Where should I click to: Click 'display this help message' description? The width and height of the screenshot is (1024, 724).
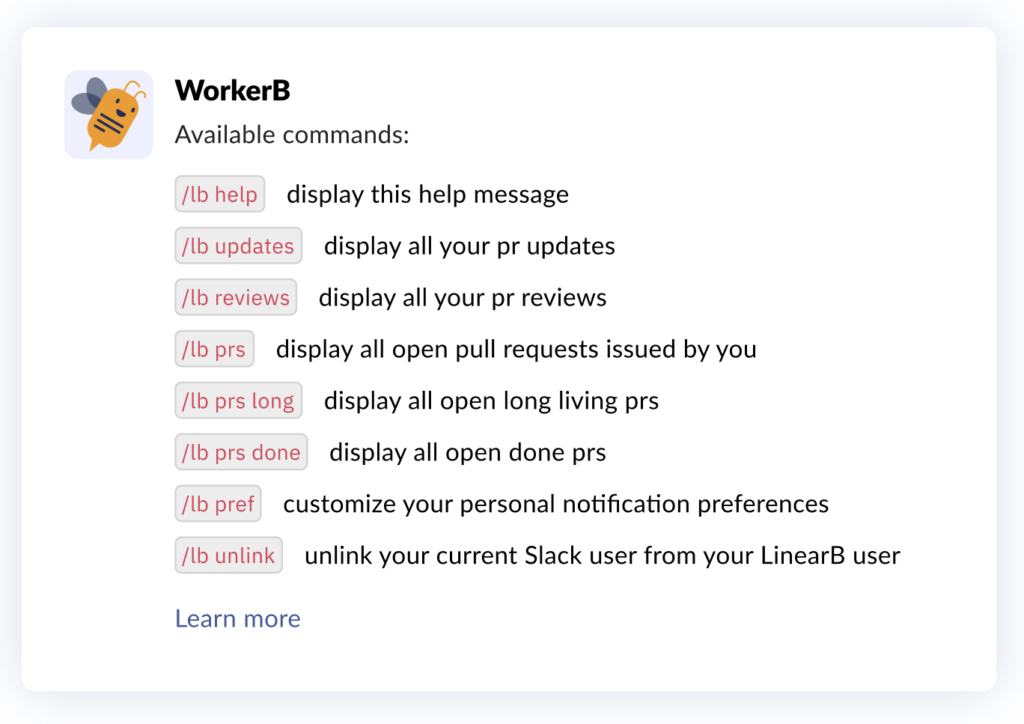pos(428,195)
